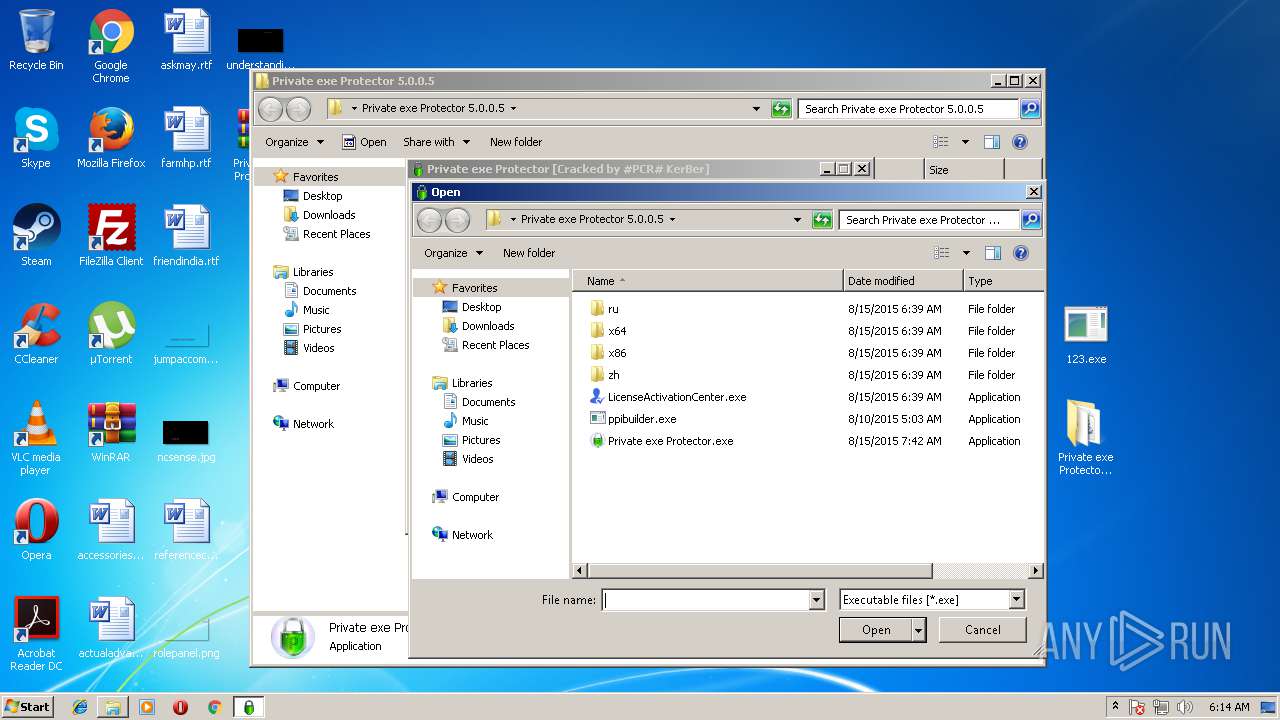Sort by the Name column header
This screenshot has width=1280, height=720.
coord(707,281)
